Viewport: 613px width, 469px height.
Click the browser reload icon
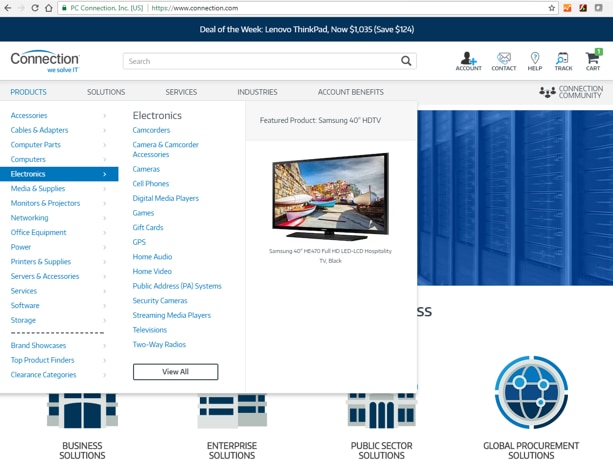(x=35, y=8)
